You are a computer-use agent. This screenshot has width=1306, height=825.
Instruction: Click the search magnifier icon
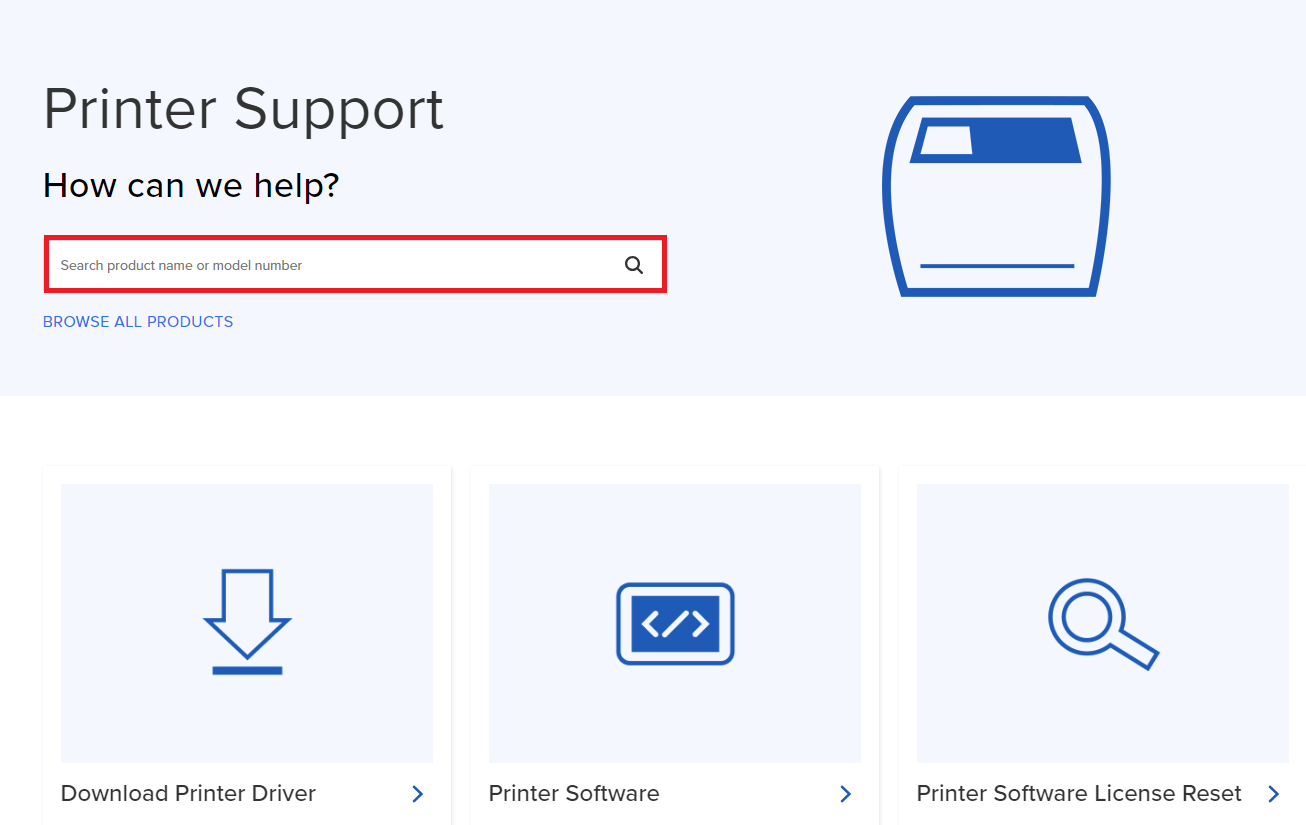click(634, 264)
